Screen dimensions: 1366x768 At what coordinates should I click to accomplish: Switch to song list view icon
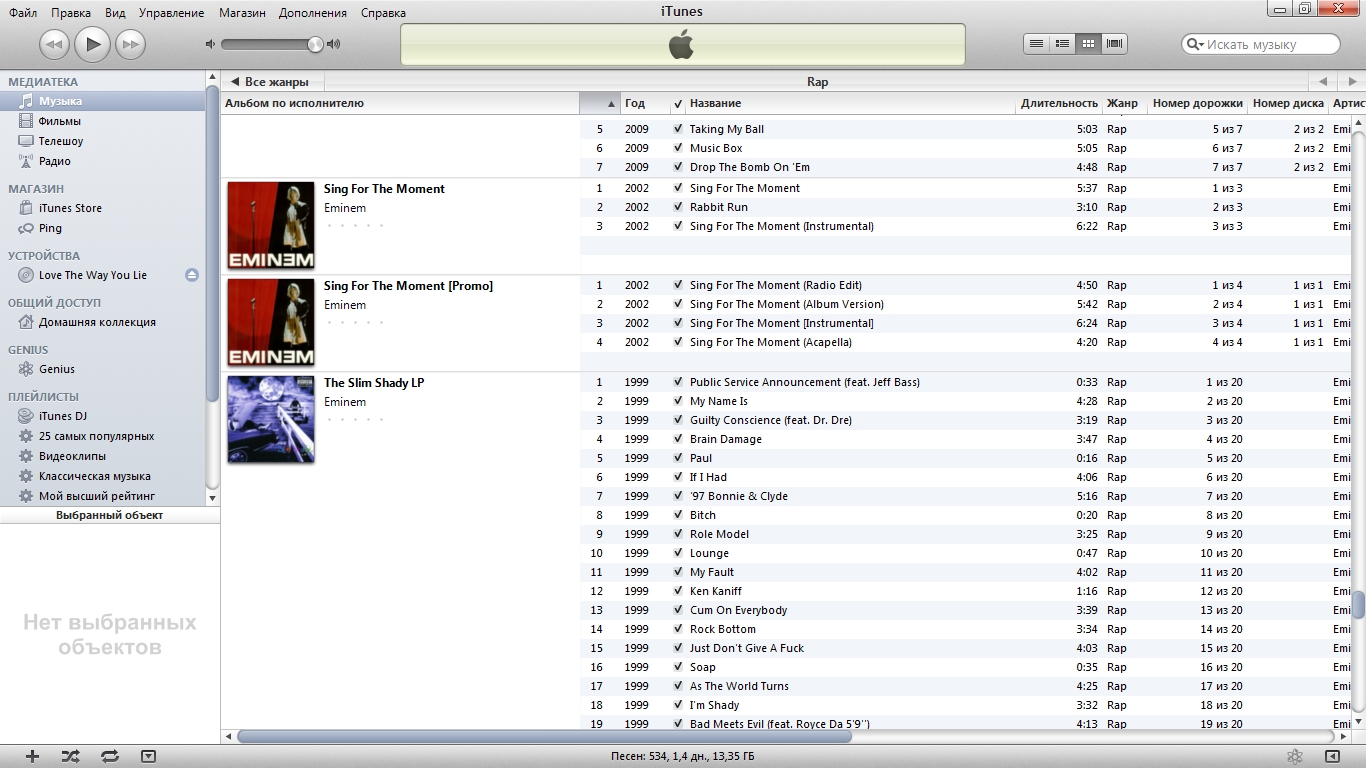[x=1037, y=44]
